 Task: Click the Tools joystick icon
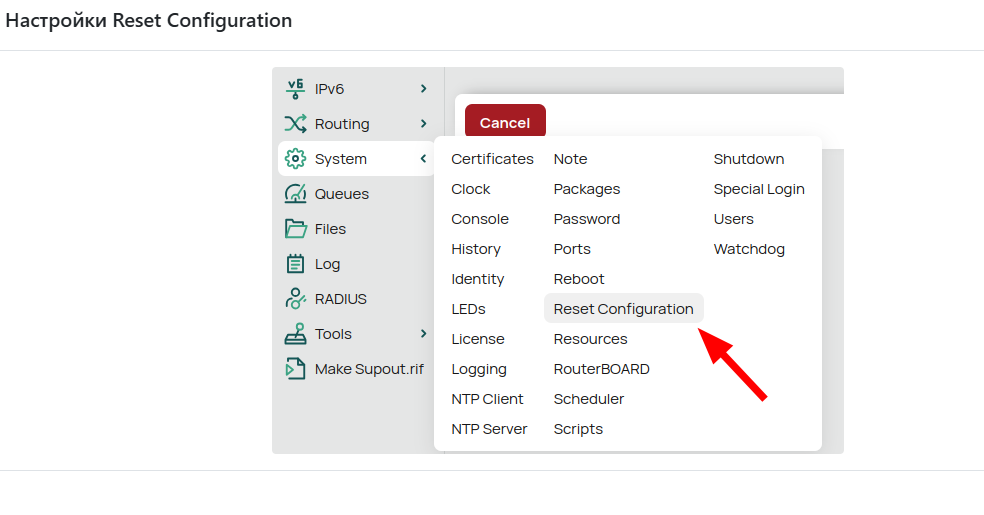pyautogui.click(x=295, y=334)
